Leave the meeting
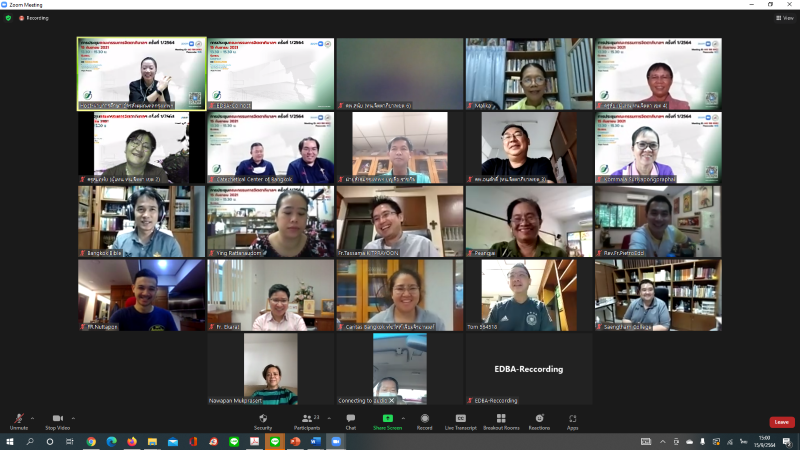The height and width of the screenshot is (450, 800). coord(782,422)
